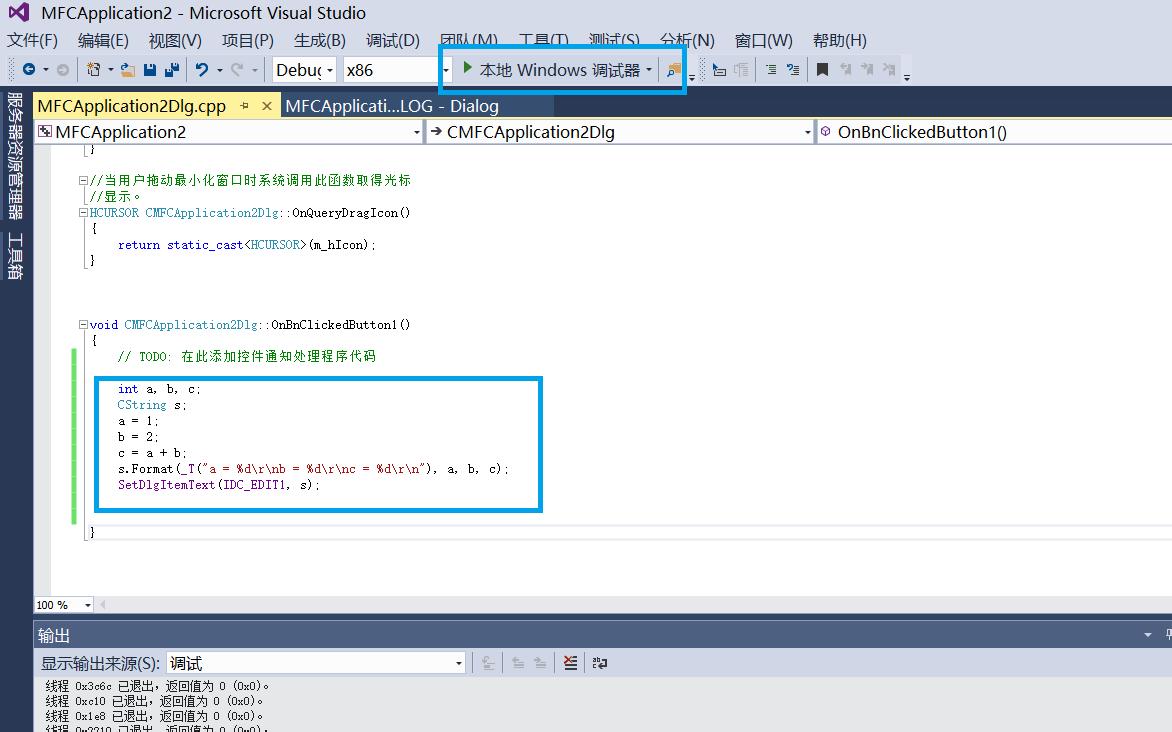Collapse the OnBnClickedButton1 function block
The image size is (1172, 732).
point(84,324)
